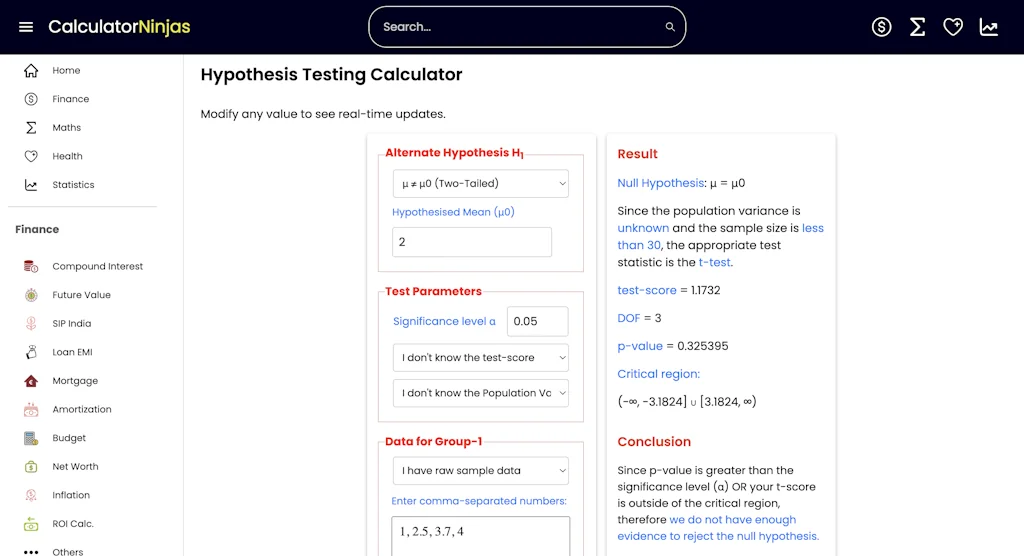The image size is (1024, 556).
Task: Click the p-value number 0.325395
Action: (x=702, y=346)
